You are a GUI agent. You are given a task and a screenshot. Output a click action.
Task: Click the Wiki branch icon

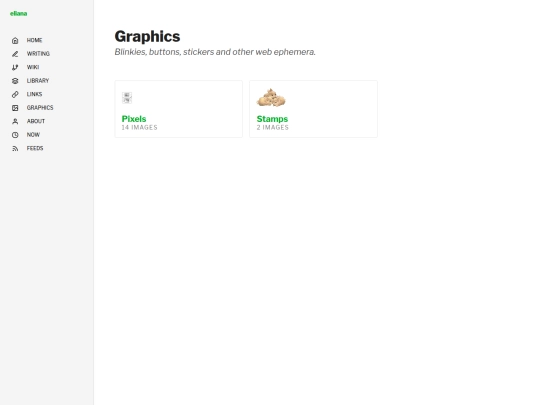click(x=15, y=67)
